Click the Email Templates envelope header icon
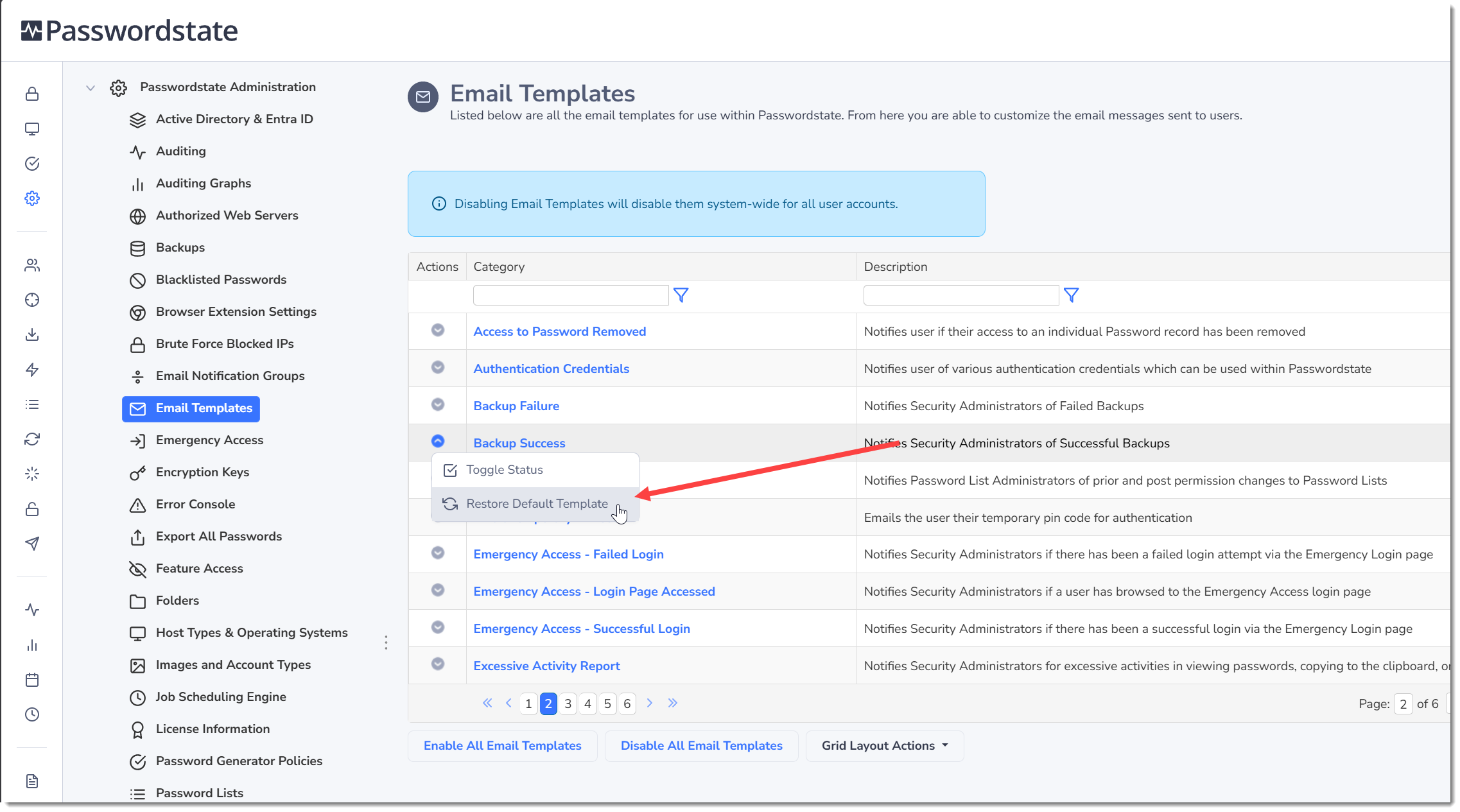The image size is (1460, 812). 423,97
